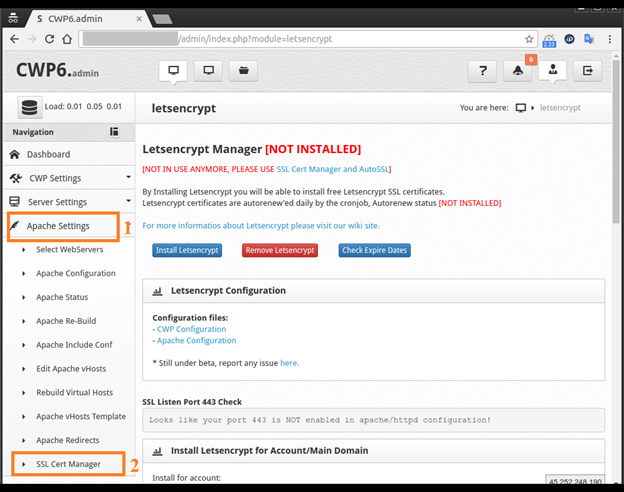Click the Install Letsencrypt button
The image size is (624, 492).
(187, 250)
